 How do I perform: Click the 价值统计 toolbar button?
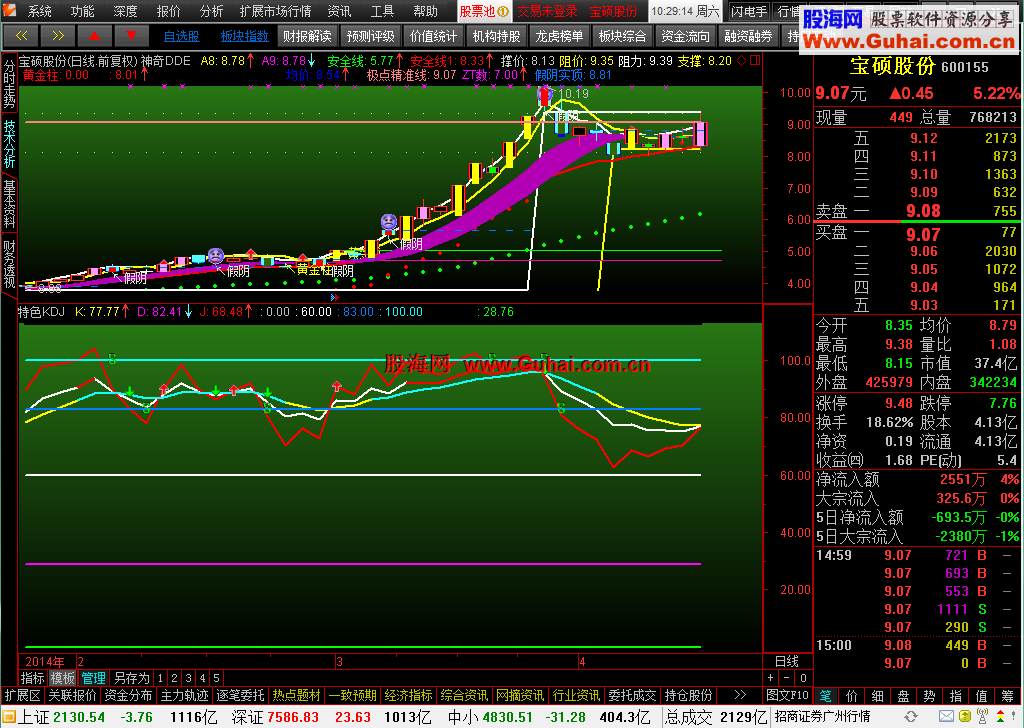pyautogui.click(x=433, y=36)
